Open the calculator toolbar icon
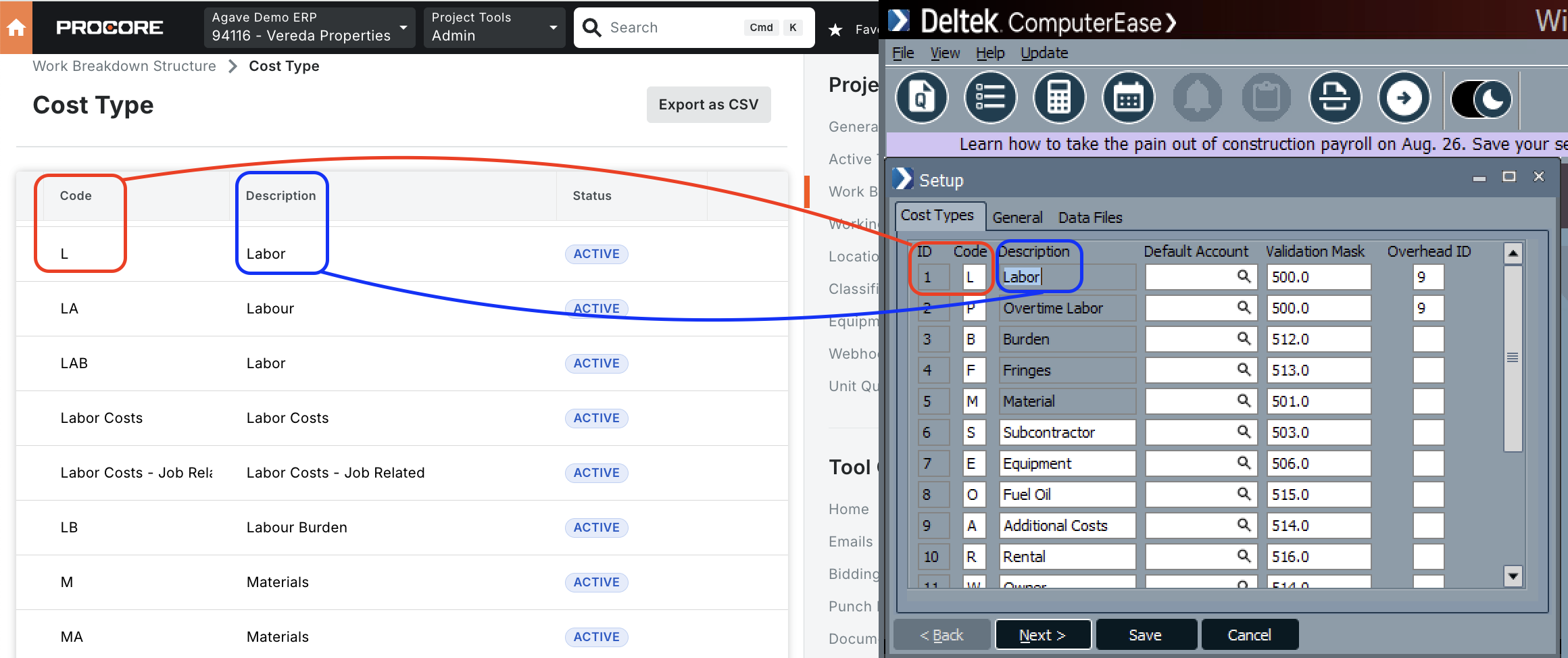 pyautogui.click(x=1060, y=99)
